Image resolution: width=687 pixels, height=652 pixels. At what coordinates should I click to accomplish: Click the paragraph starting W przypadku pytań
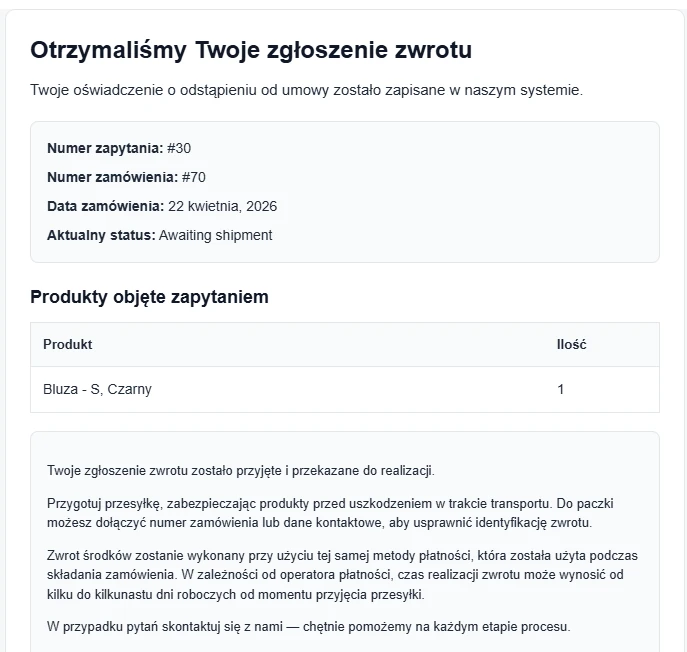(308, 627)
